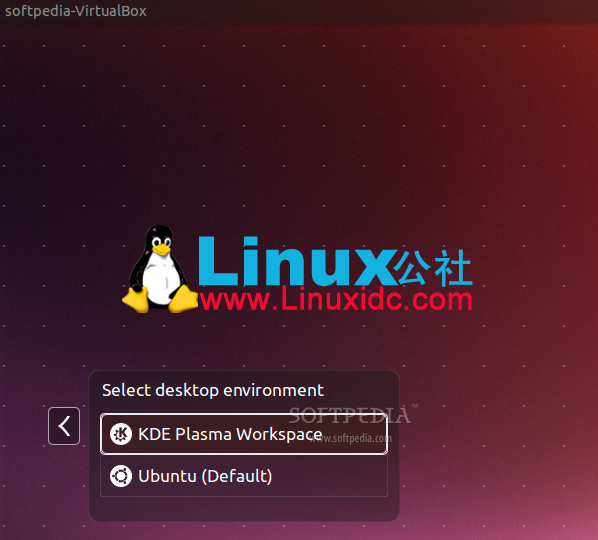Go back using the left arrow button

(64, 426)
